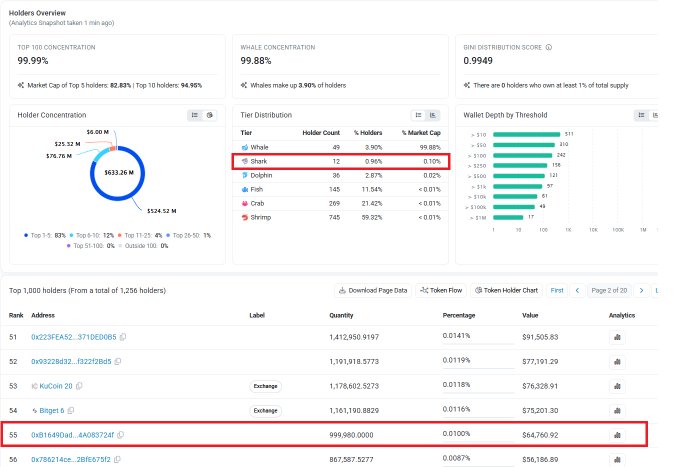Copy address 0x223FEA52...371DE00B5
Screen dimensions: 680x467
click(x=123, y=337)
